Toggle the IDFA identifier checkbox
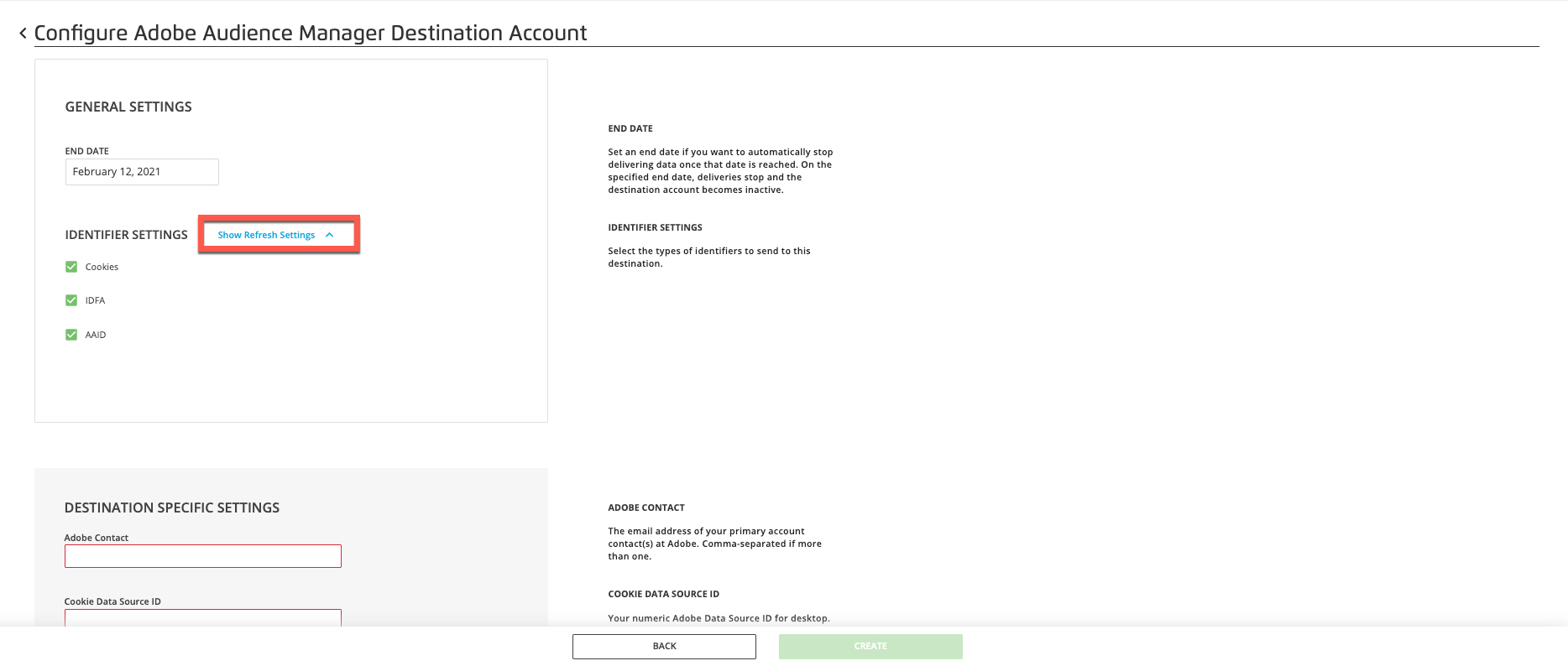 coord(71,300)
